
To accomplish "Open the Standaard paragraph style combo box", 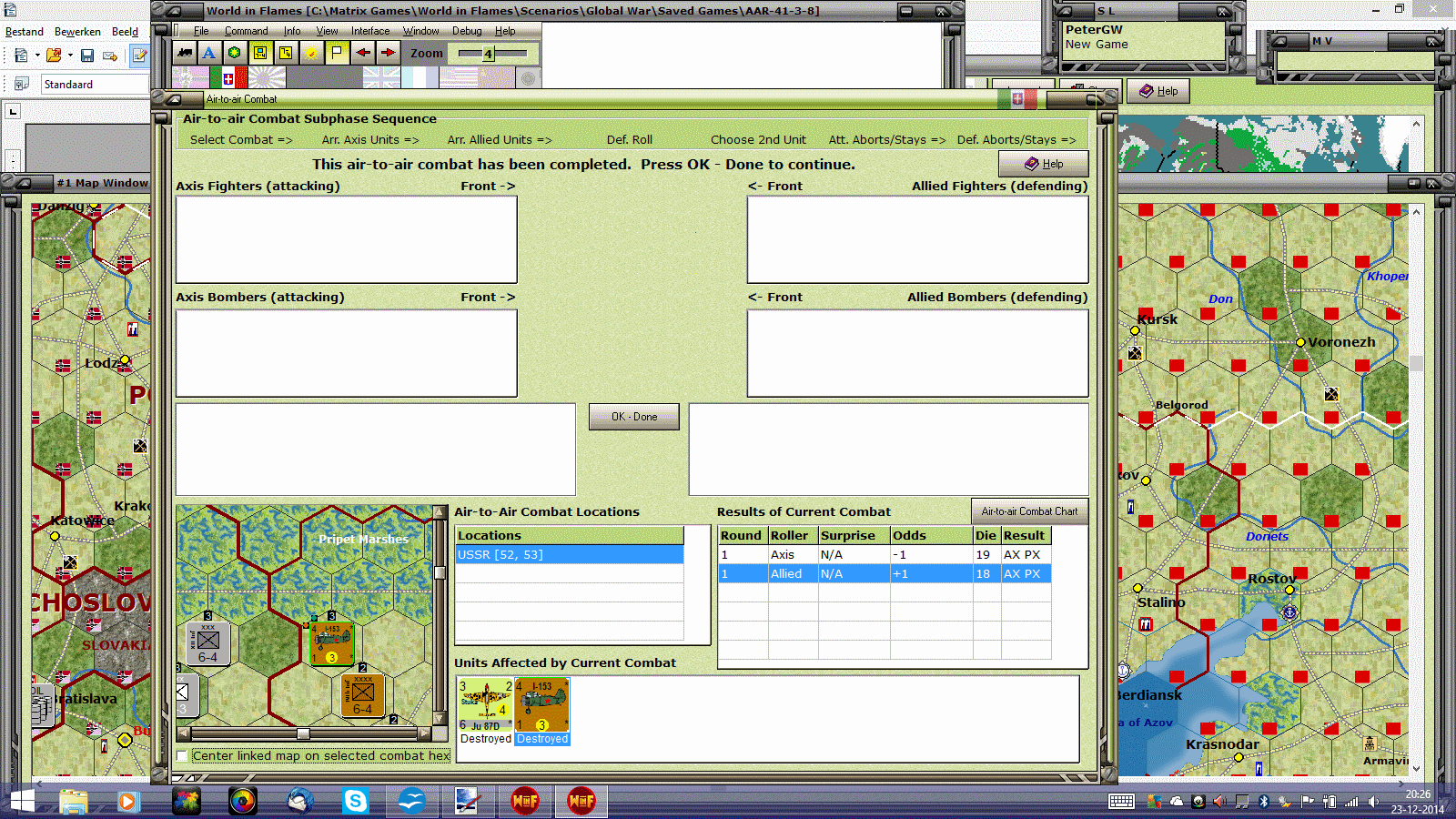I will (x=95, y=85).
